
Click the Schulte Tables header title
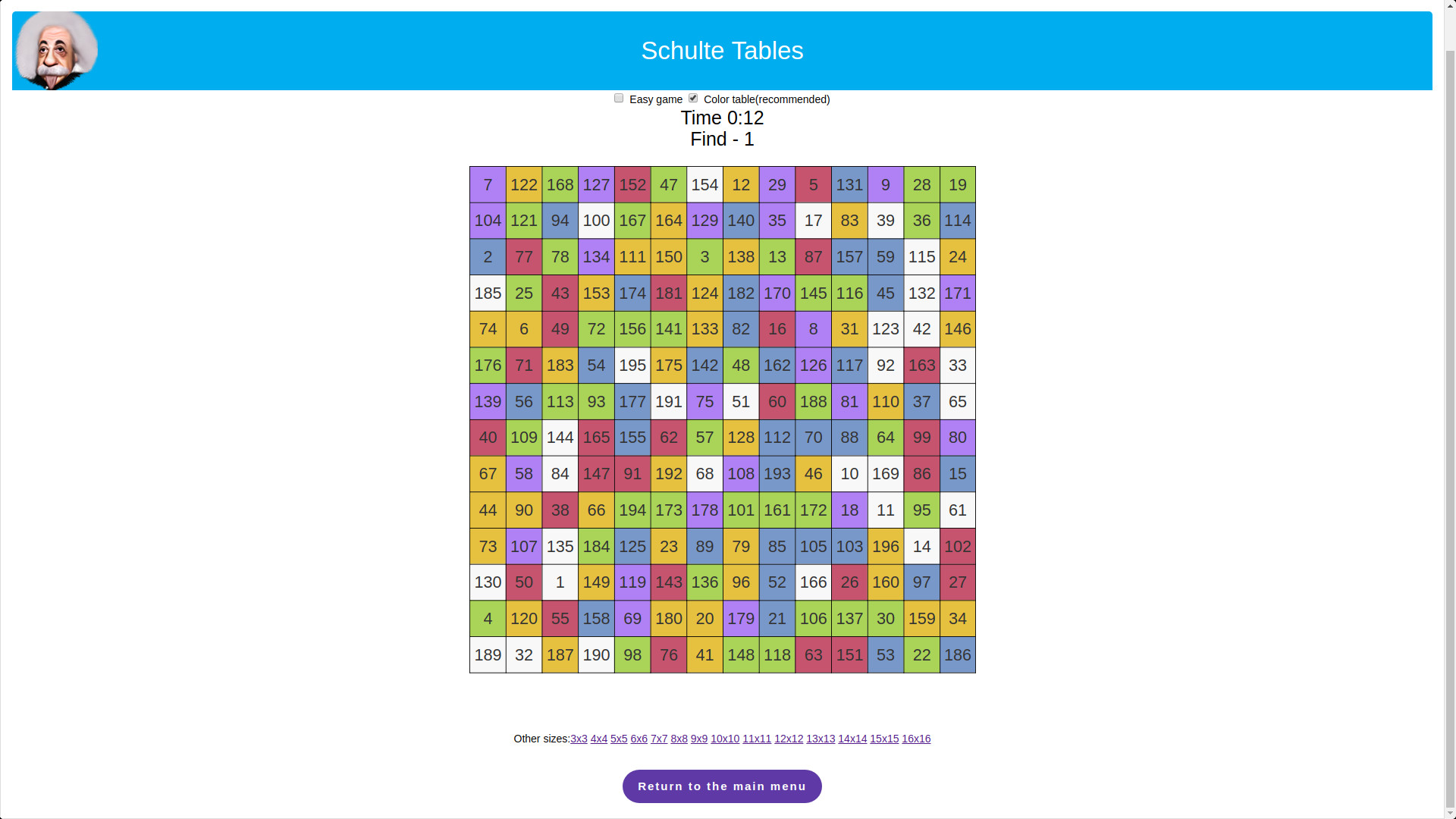(x=722, y=51)
